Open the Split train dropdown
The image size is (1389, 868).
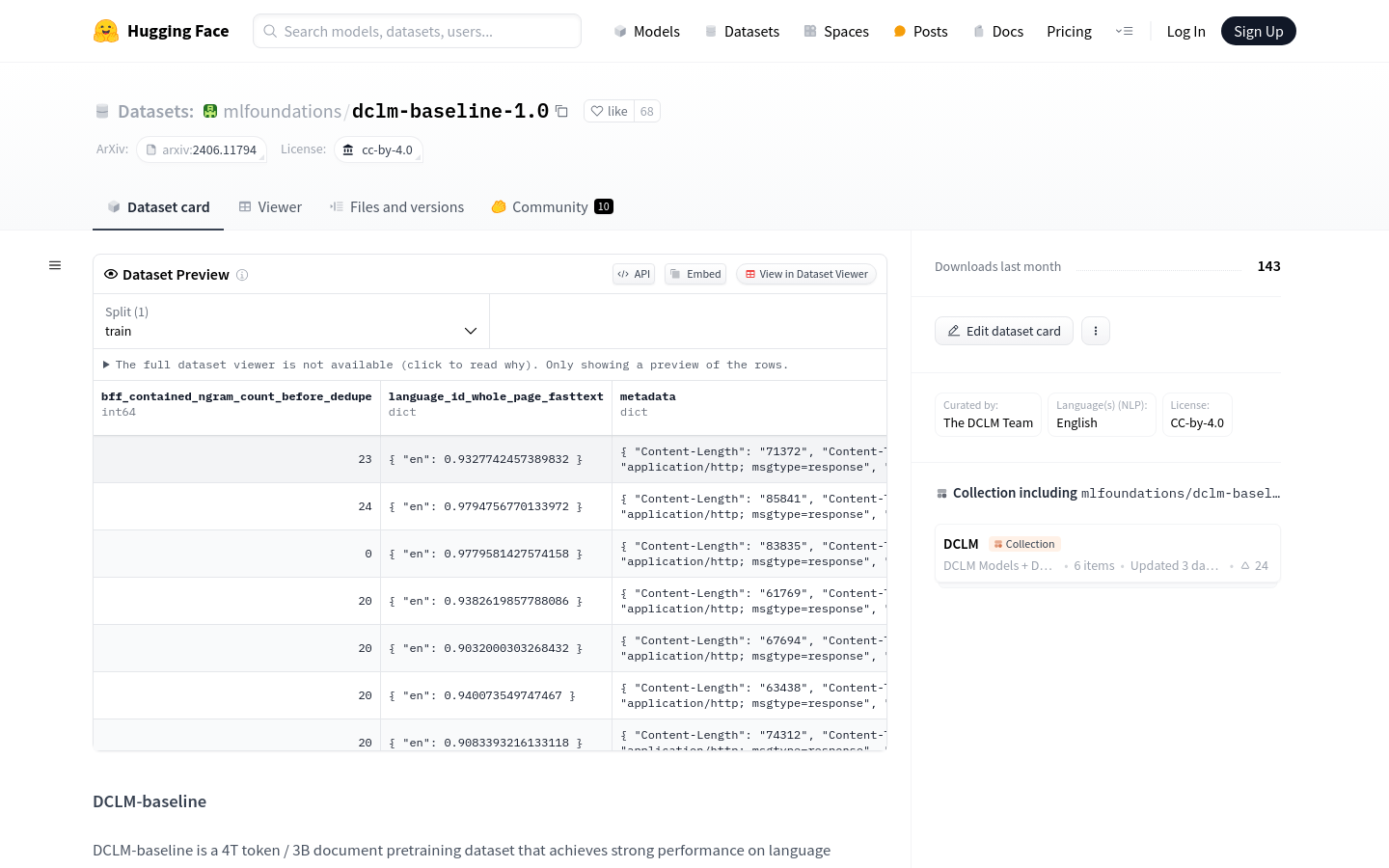click(x=291, y=321)
